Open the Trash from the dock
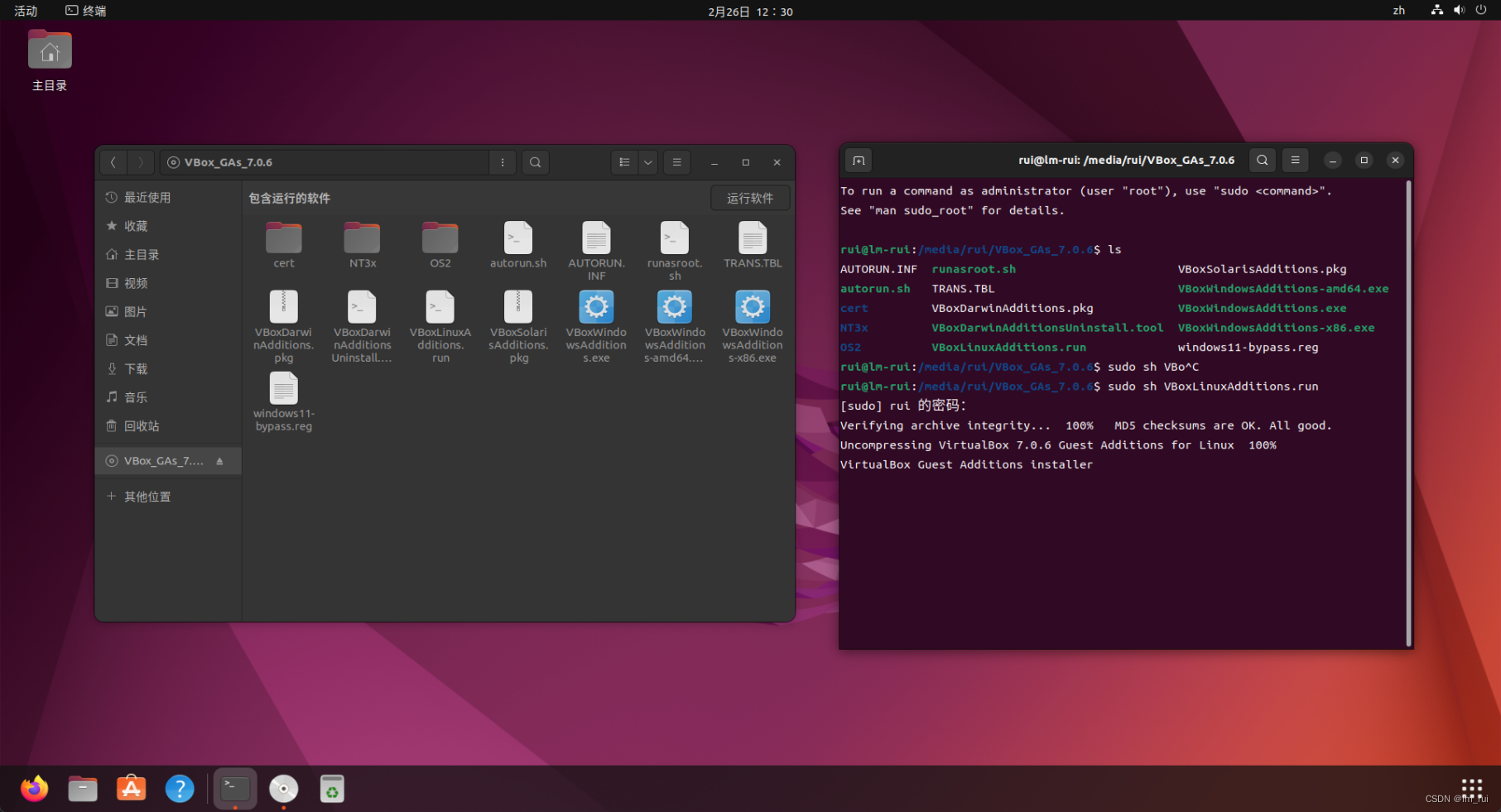Viewport: 1501px width, 812px height. pyautogui.click(x=332, y=789)
